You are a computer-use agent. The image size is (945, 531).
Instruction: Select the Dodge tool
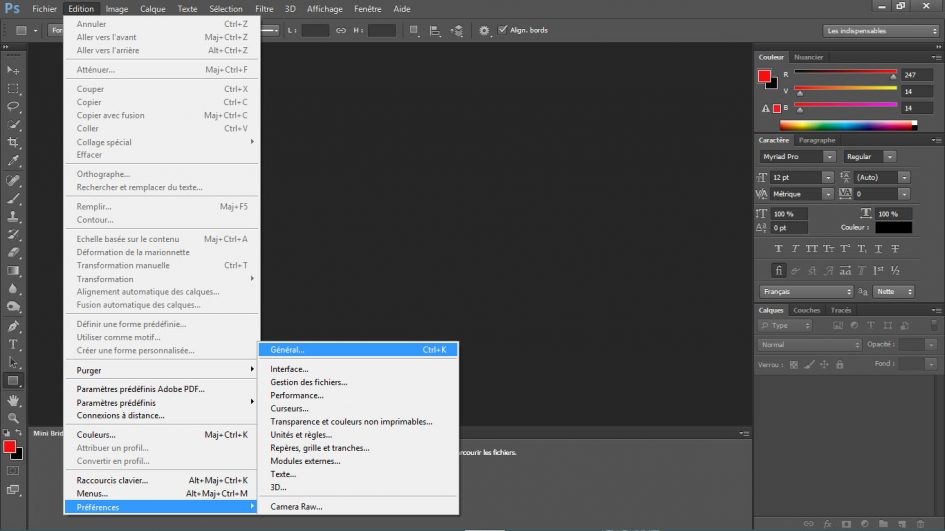pyautogui.click(x=13, y=307)
